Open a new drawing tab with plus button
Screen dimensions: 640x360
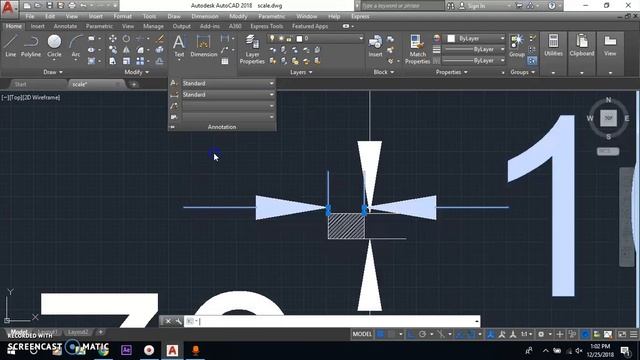coord(133,84)
